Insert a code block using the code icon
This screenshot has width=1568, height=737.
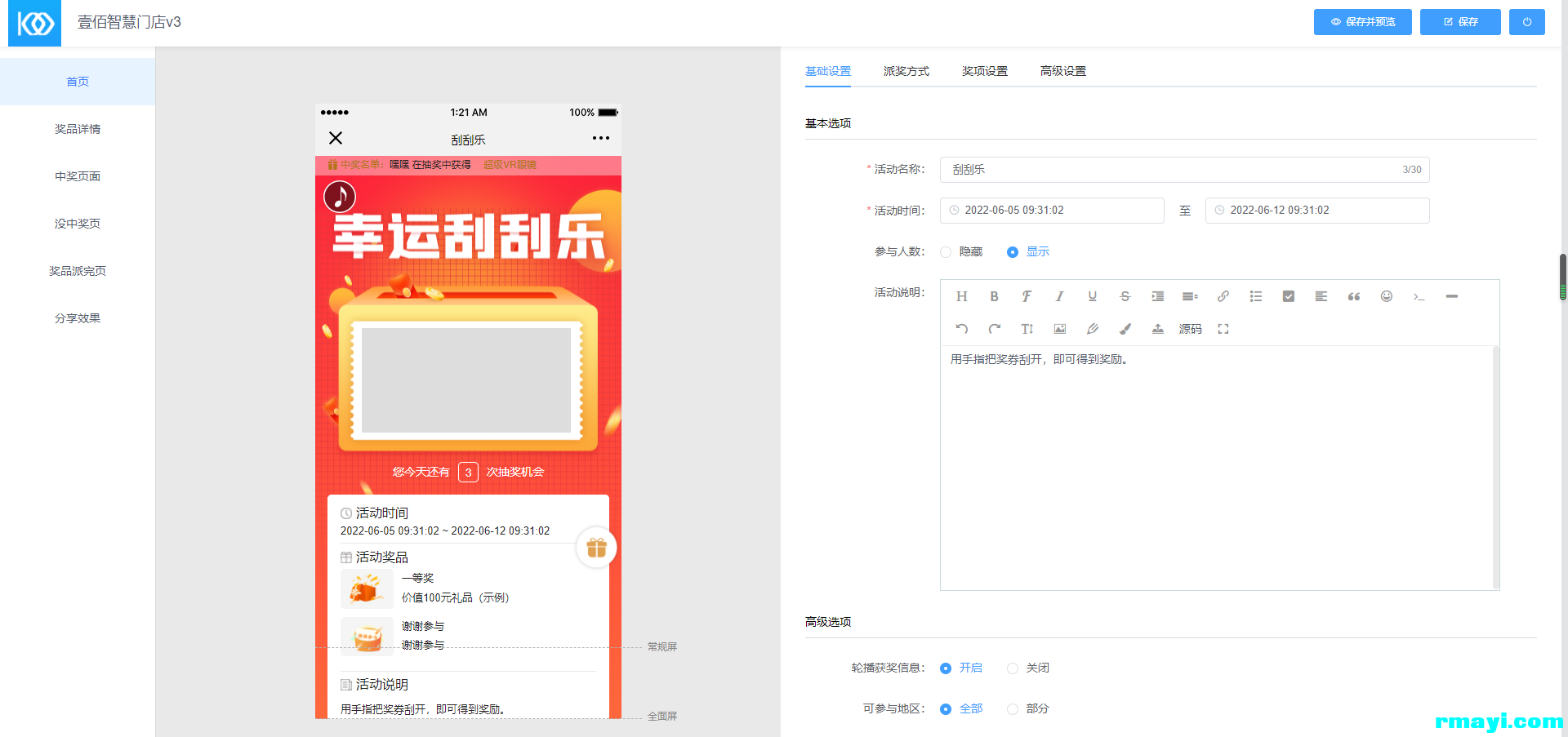[x=1419, y=296]
